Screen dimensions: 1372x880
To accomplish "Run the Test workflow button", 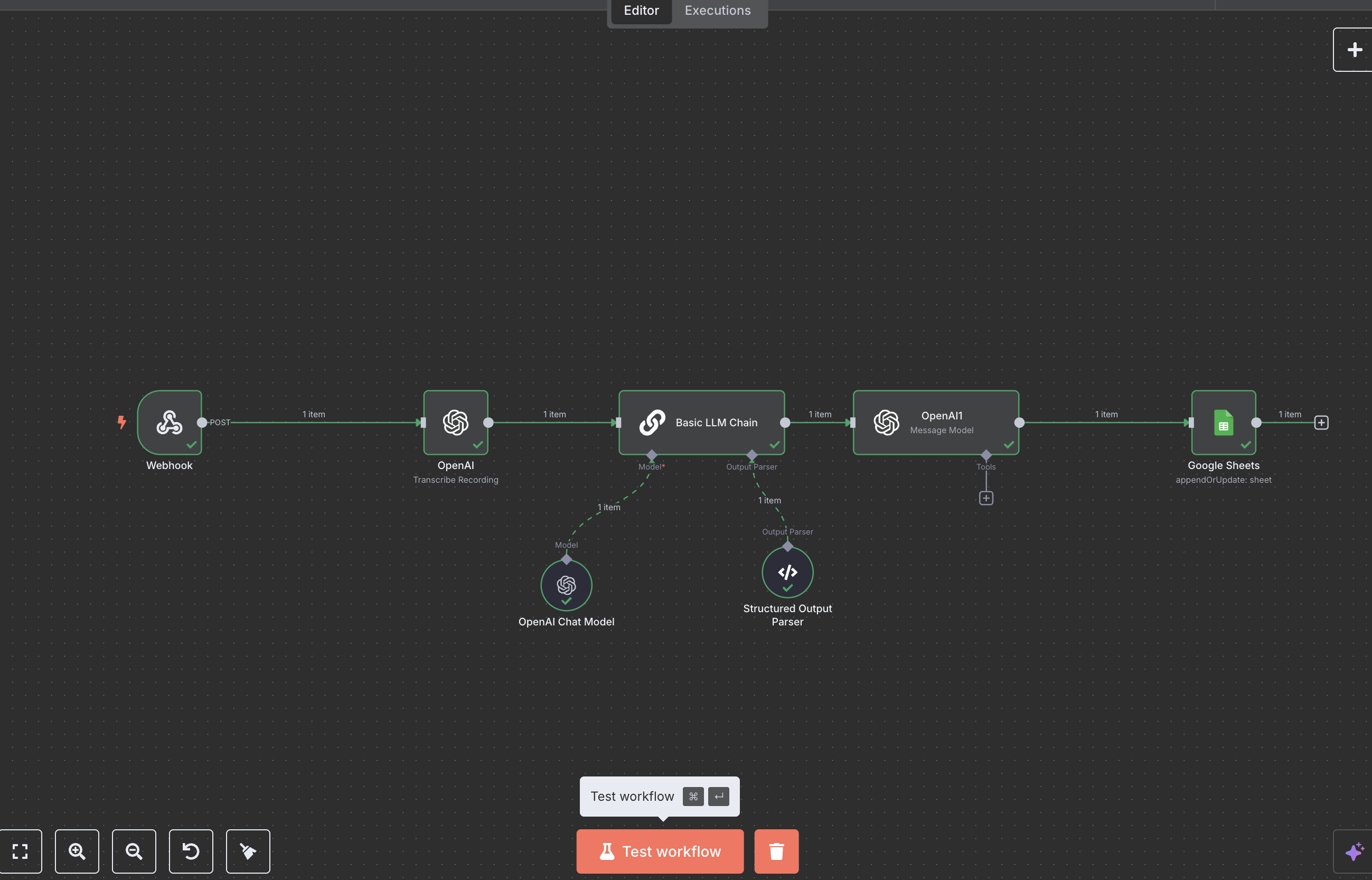I will coord(660,851).
